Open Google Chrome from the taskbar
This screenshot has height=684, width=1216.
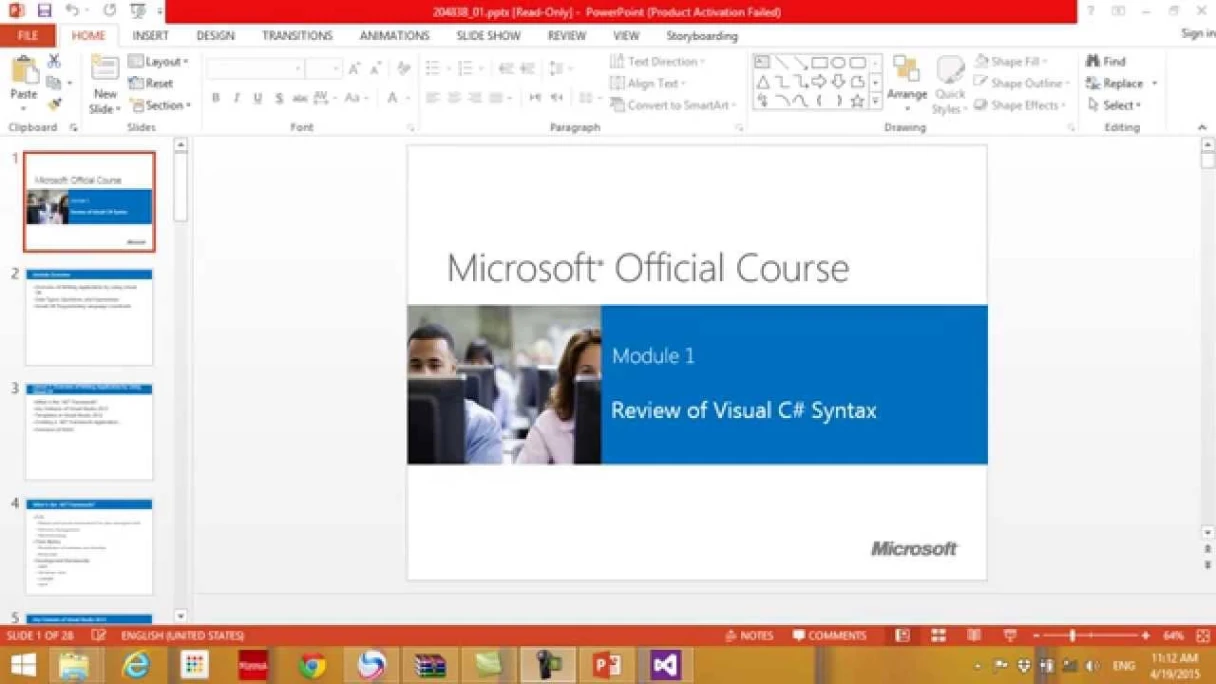tap(312, 665)
